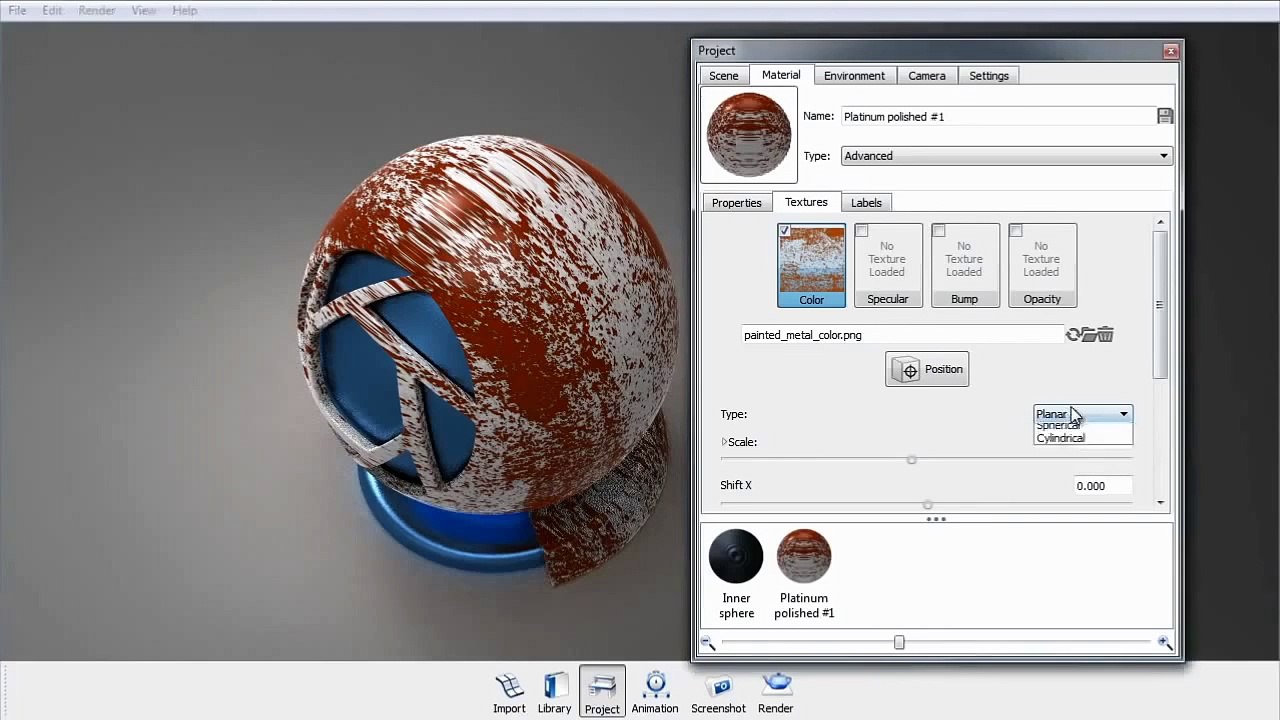Open the Library panel
The height and width of the screenshot is (720, 1280).
click(x=554, y=693)
